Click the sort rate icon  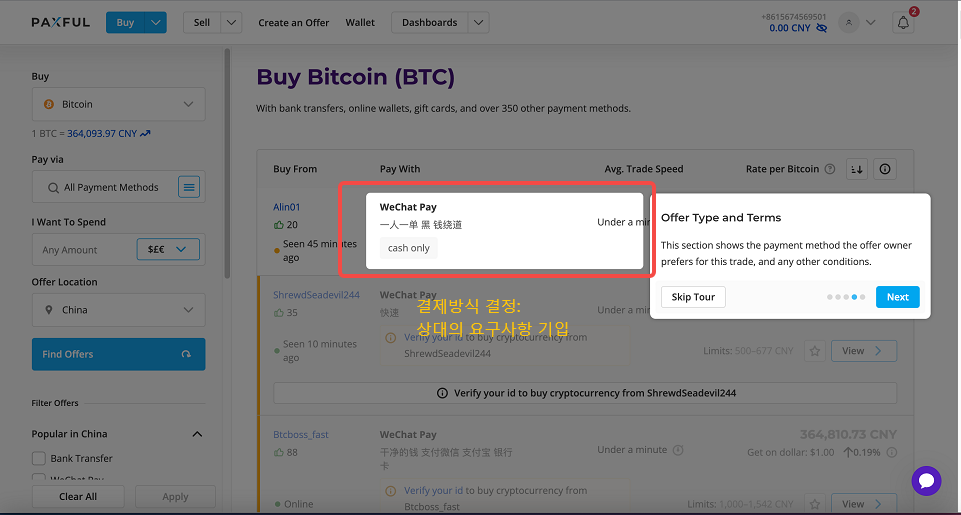[x=857, y=169]
